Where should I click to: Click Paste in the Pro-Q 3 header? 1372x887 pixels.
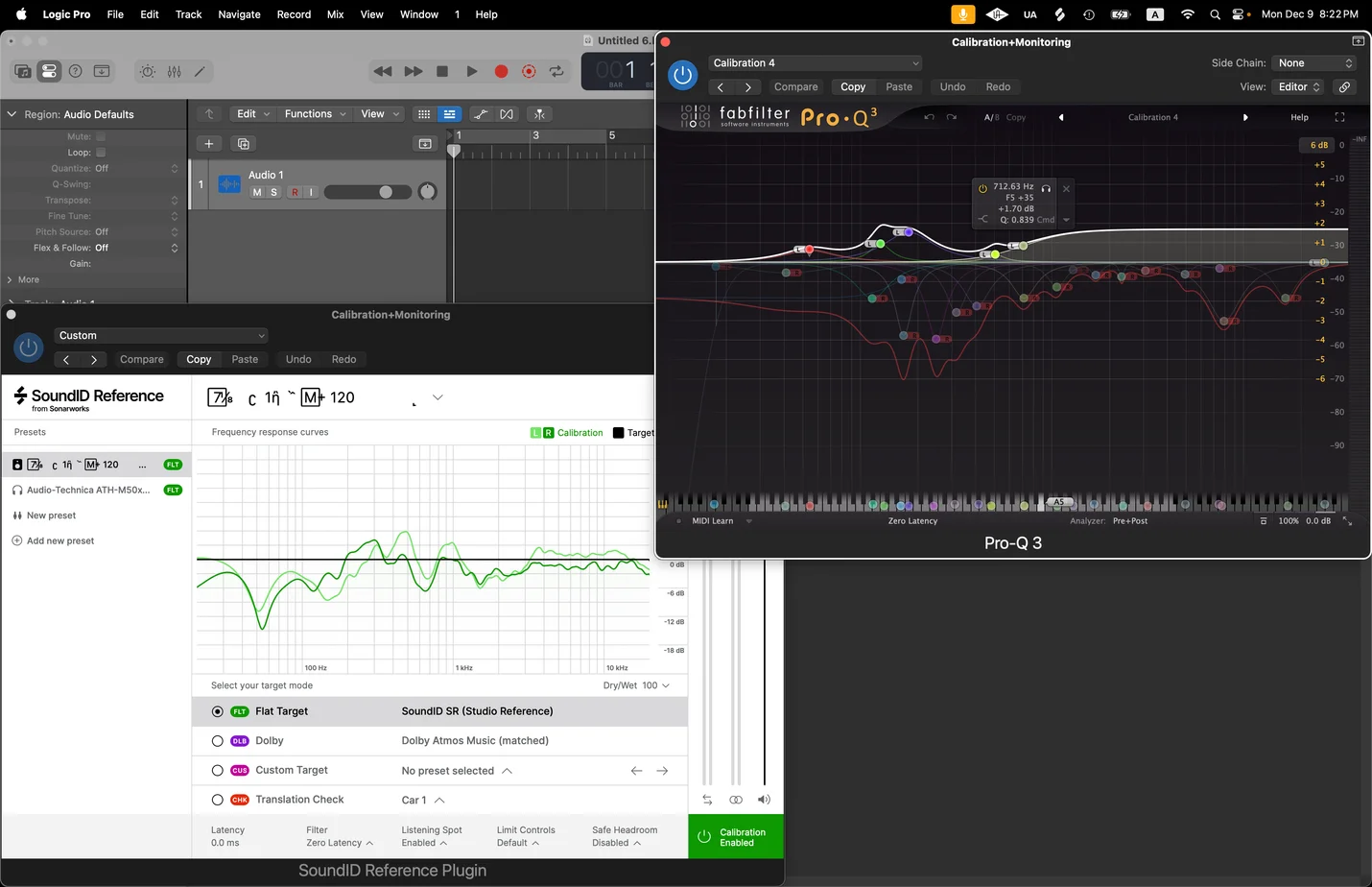click(x=899, y=86)
